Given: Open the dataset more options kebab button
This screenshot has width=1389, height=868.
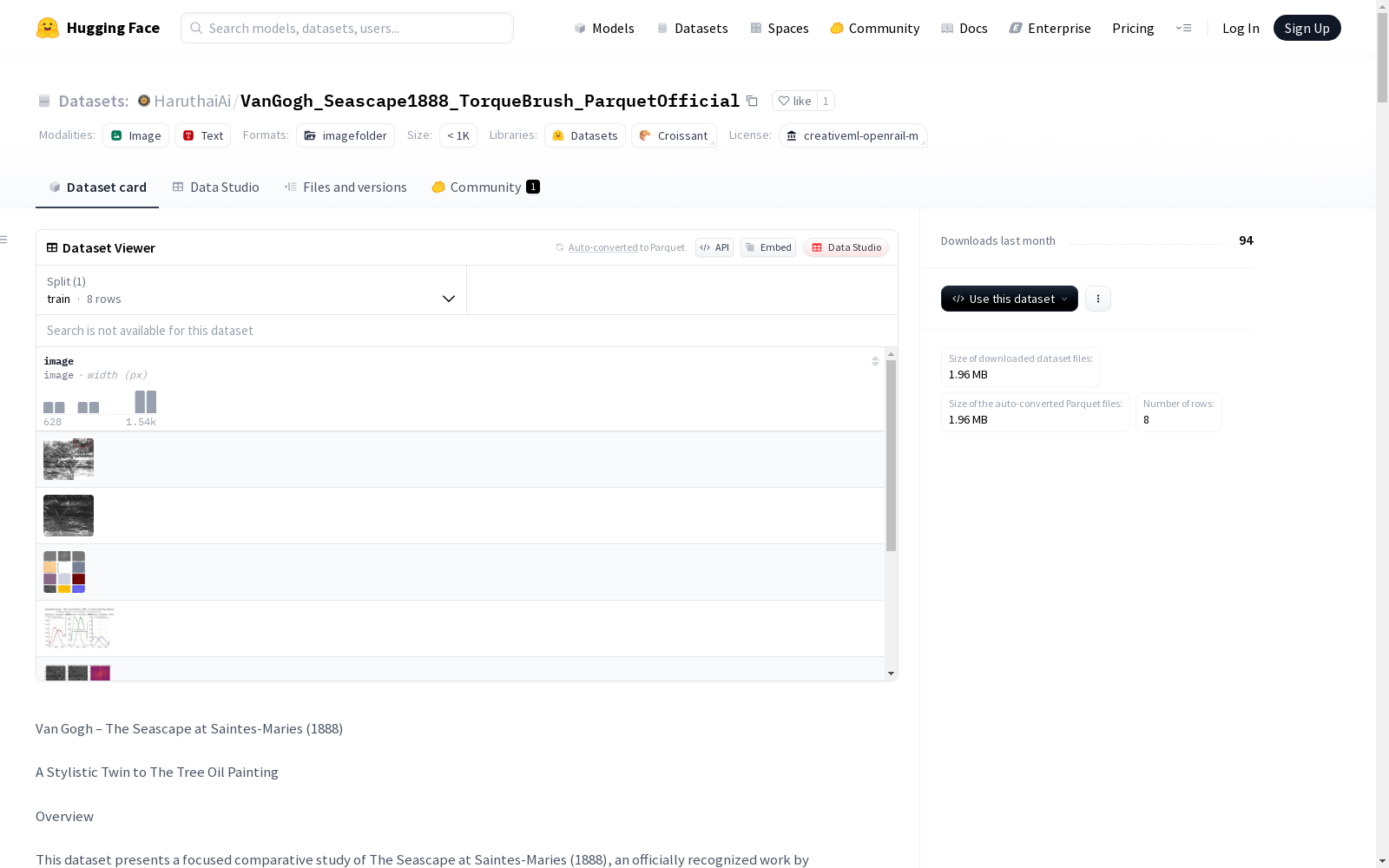Looking at the screenshot, I should (x=1098, y=299).
